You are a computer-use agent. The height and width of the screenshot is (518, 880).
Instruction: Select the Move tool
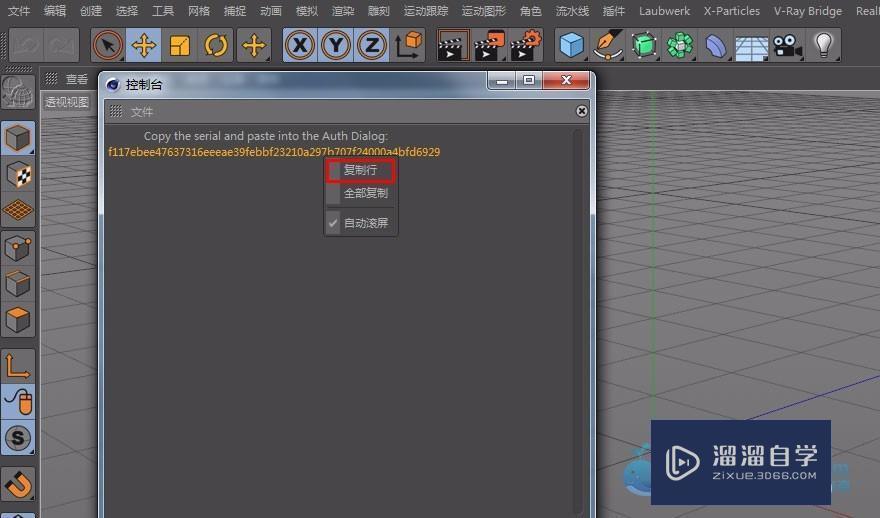(144, 45)
